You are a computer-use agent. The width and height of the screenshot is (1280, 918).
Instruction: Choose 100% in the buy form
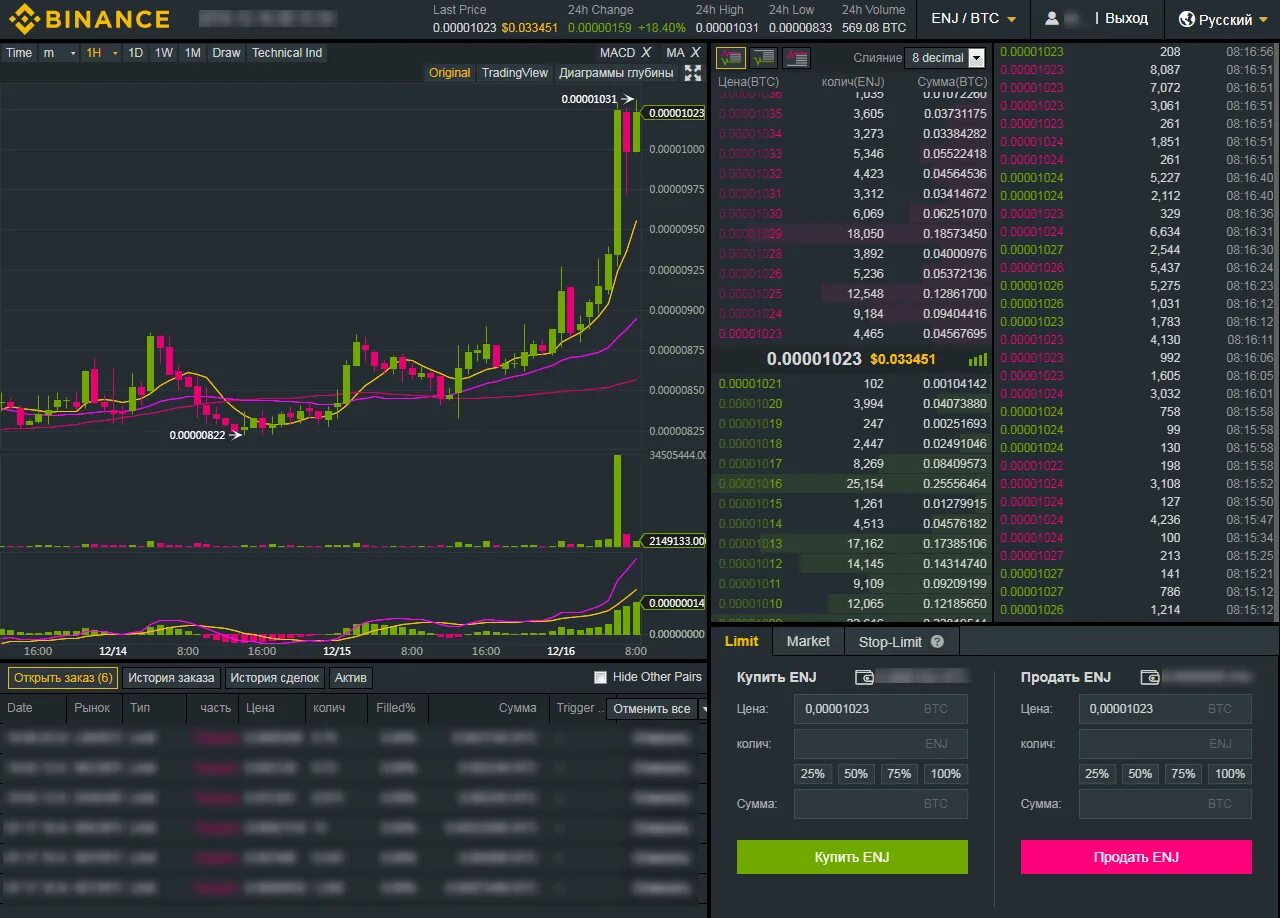coord(945,774)
